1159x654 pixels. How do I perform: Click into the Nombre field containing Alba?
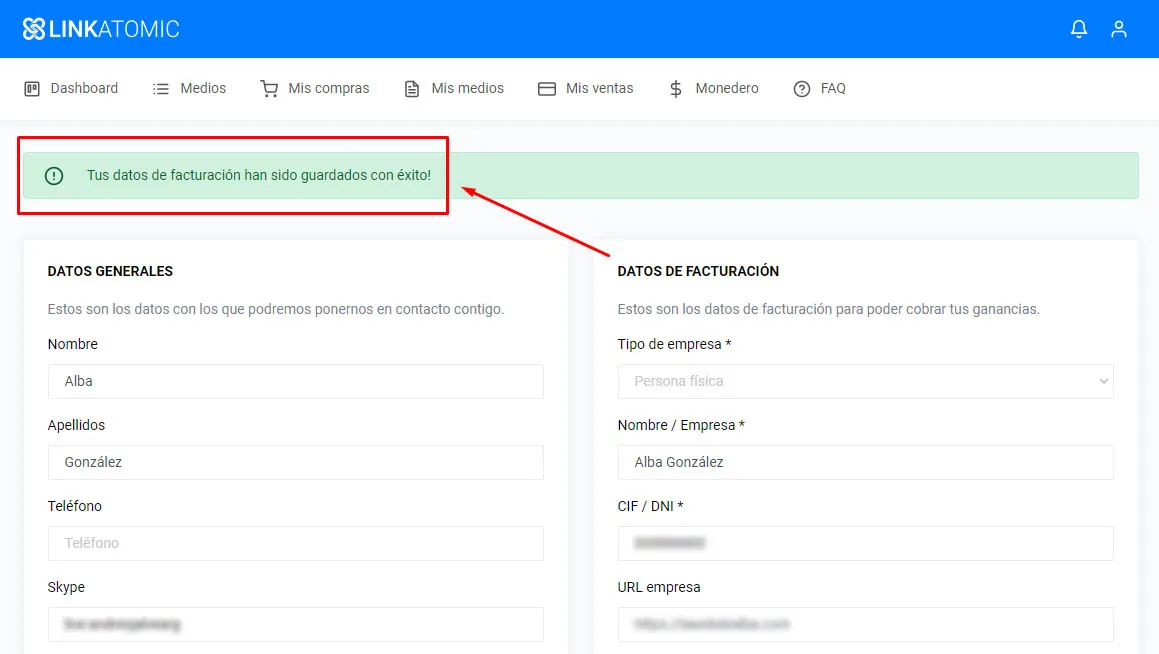coord(295,381)
